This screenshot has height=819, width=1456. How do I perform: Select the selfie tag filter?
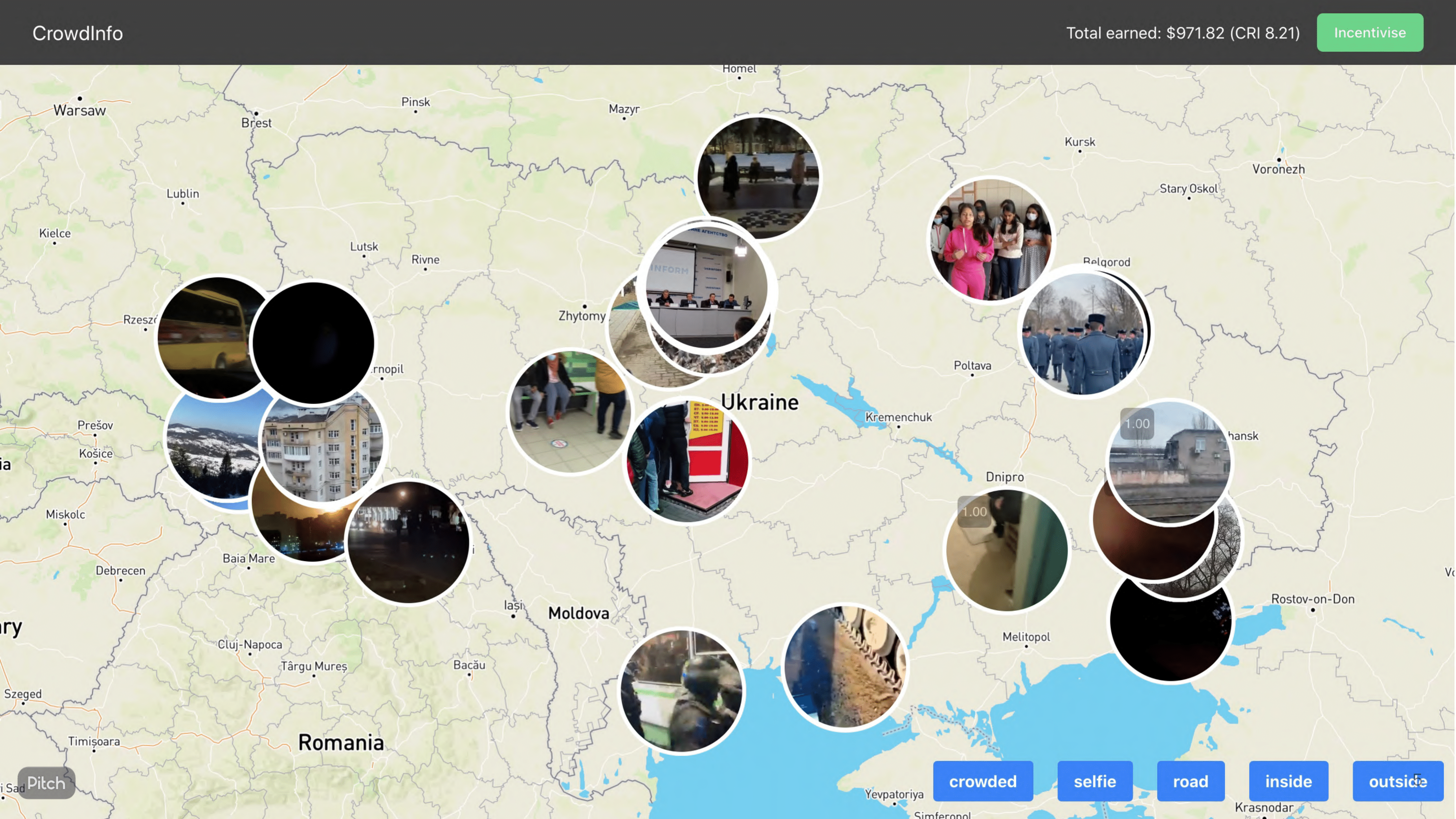(1094, 781)
